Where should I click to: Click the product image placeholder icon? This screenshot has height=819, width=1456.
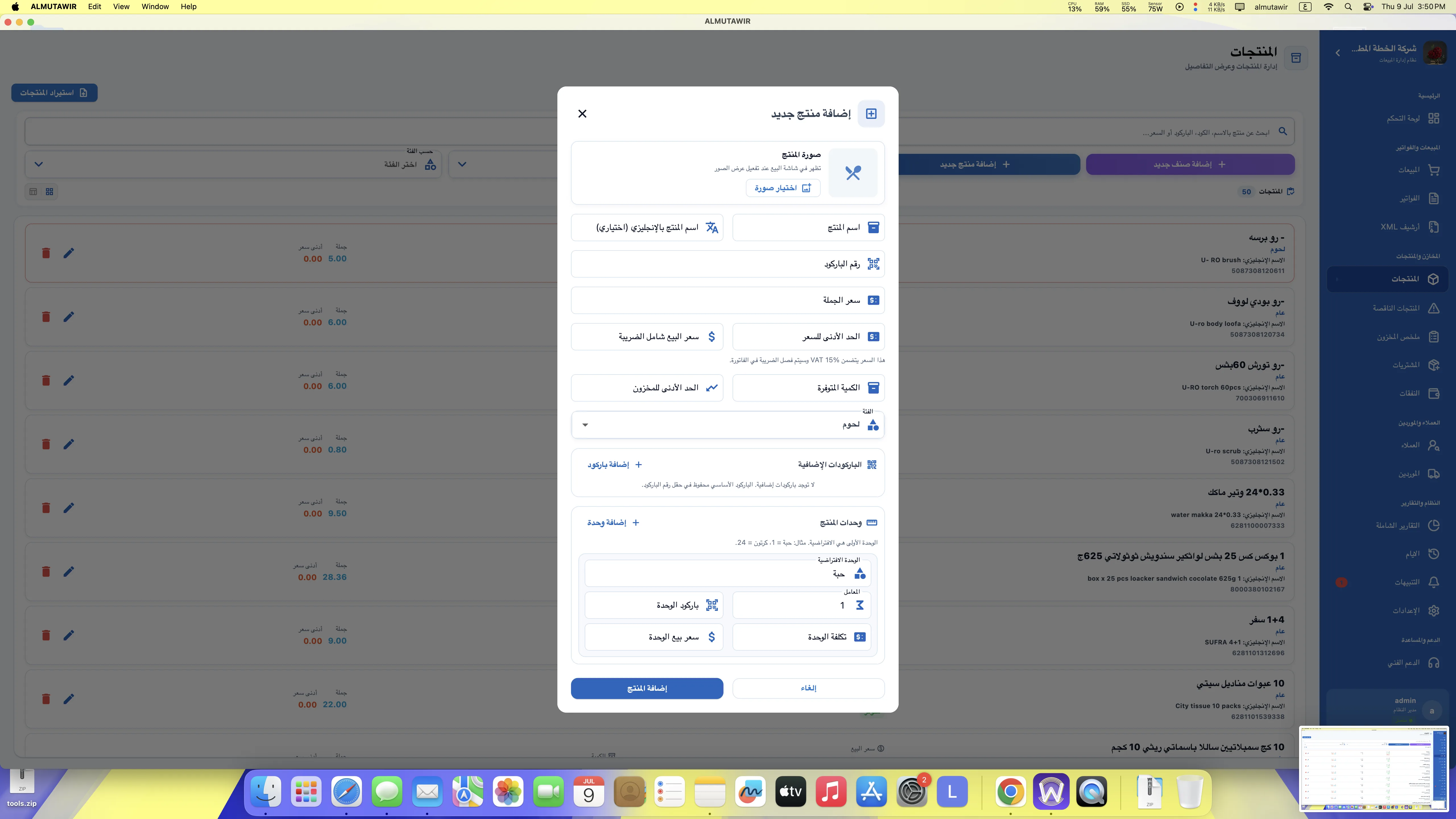pyautogui.click(x=852, y=172)
